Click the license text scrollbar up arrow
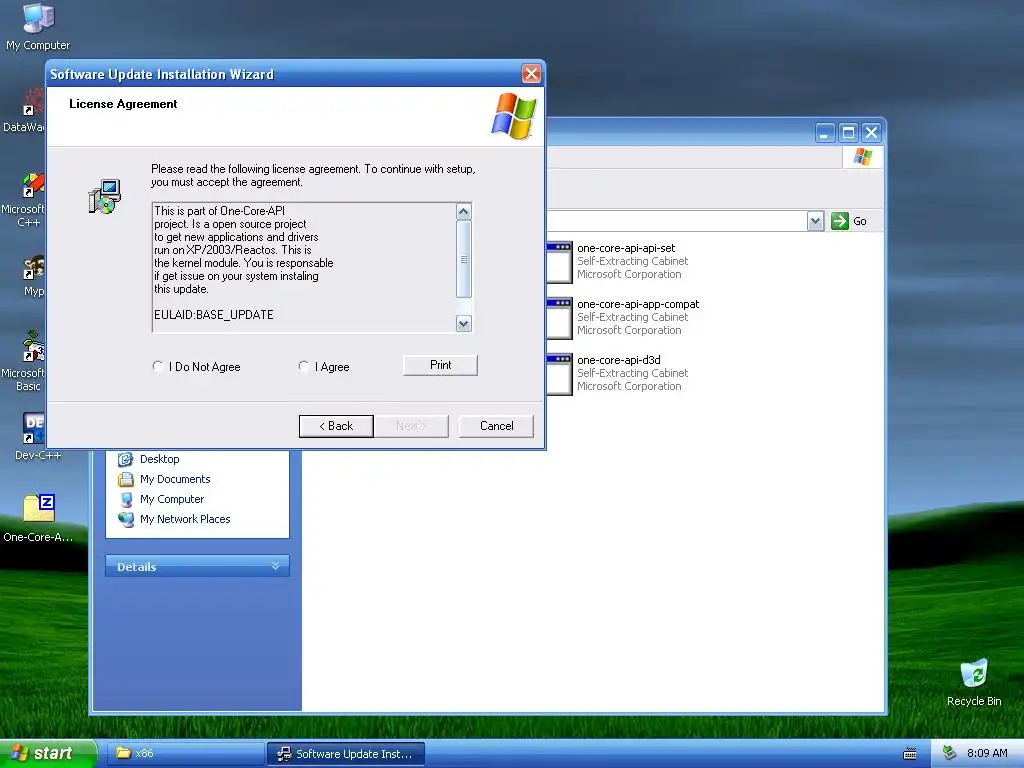The image size is (1024, 768). pos(464,212)
